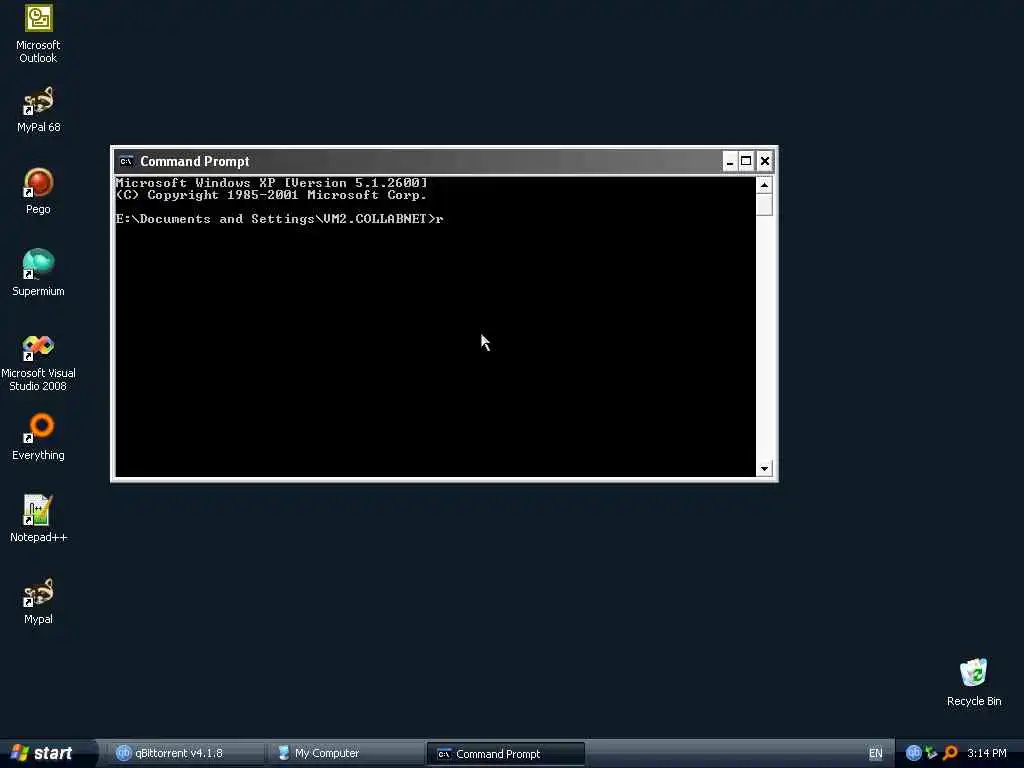Close the Command Prompt window
This screenshot has height=768, width=1024.
[765, 161]
